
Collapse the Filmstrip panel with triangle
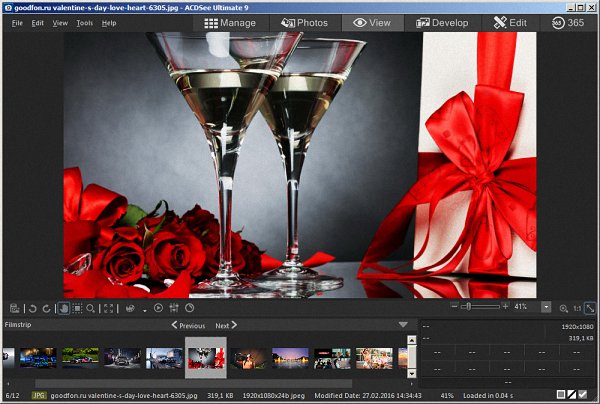403,325
